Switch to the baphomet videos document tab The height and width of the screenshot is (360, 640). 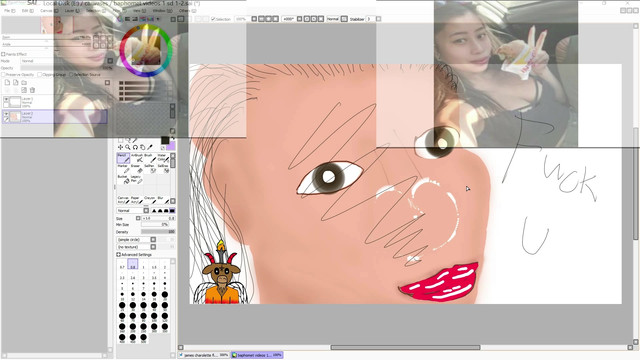[257, 355]
